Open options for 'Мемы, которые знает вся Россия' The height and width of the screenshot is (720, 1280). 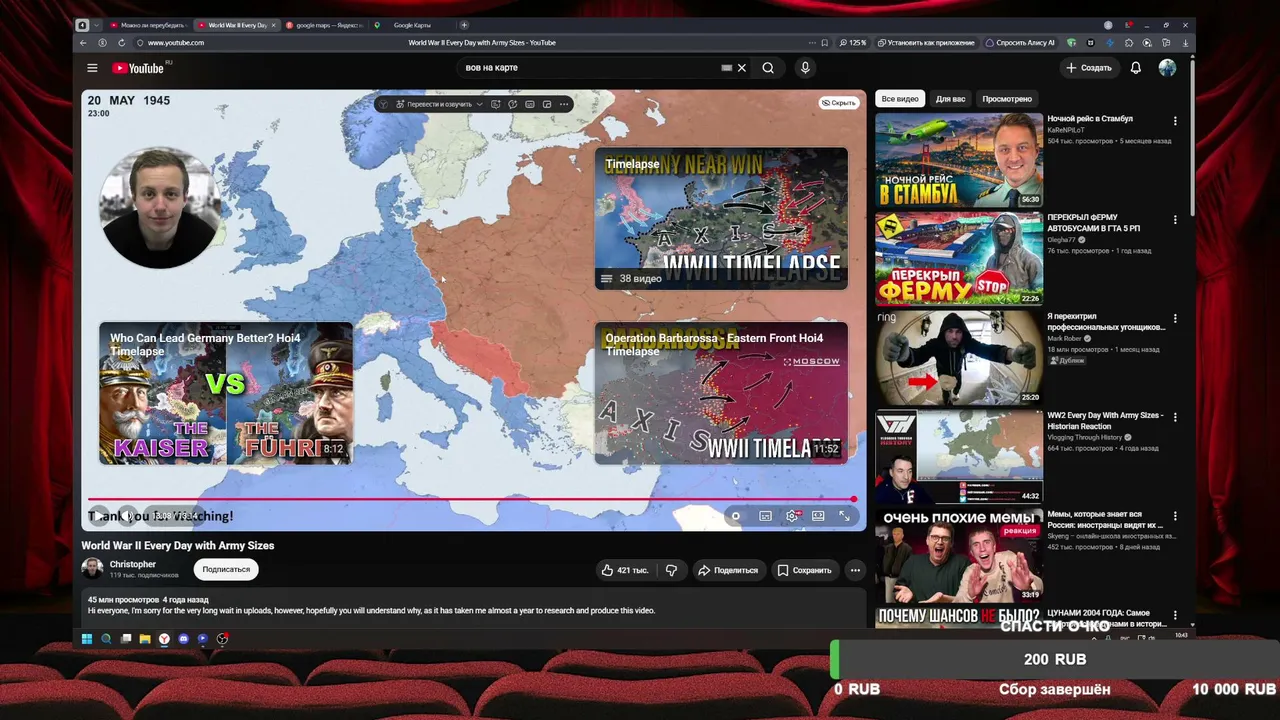click(1175, 517)
